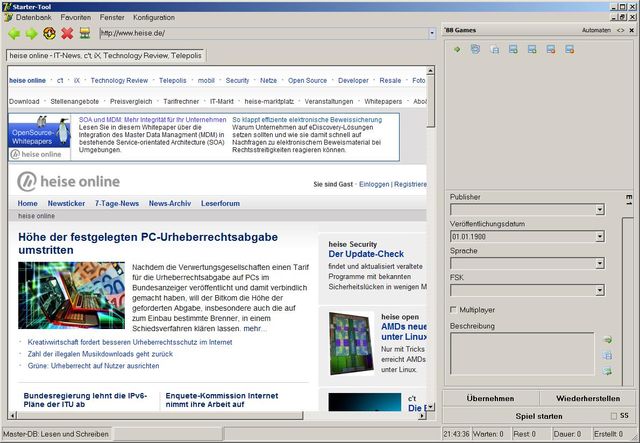Open the Fenster menu
Image resolution: width=640 pixels, height=443 pixels.
pos(112,18)
